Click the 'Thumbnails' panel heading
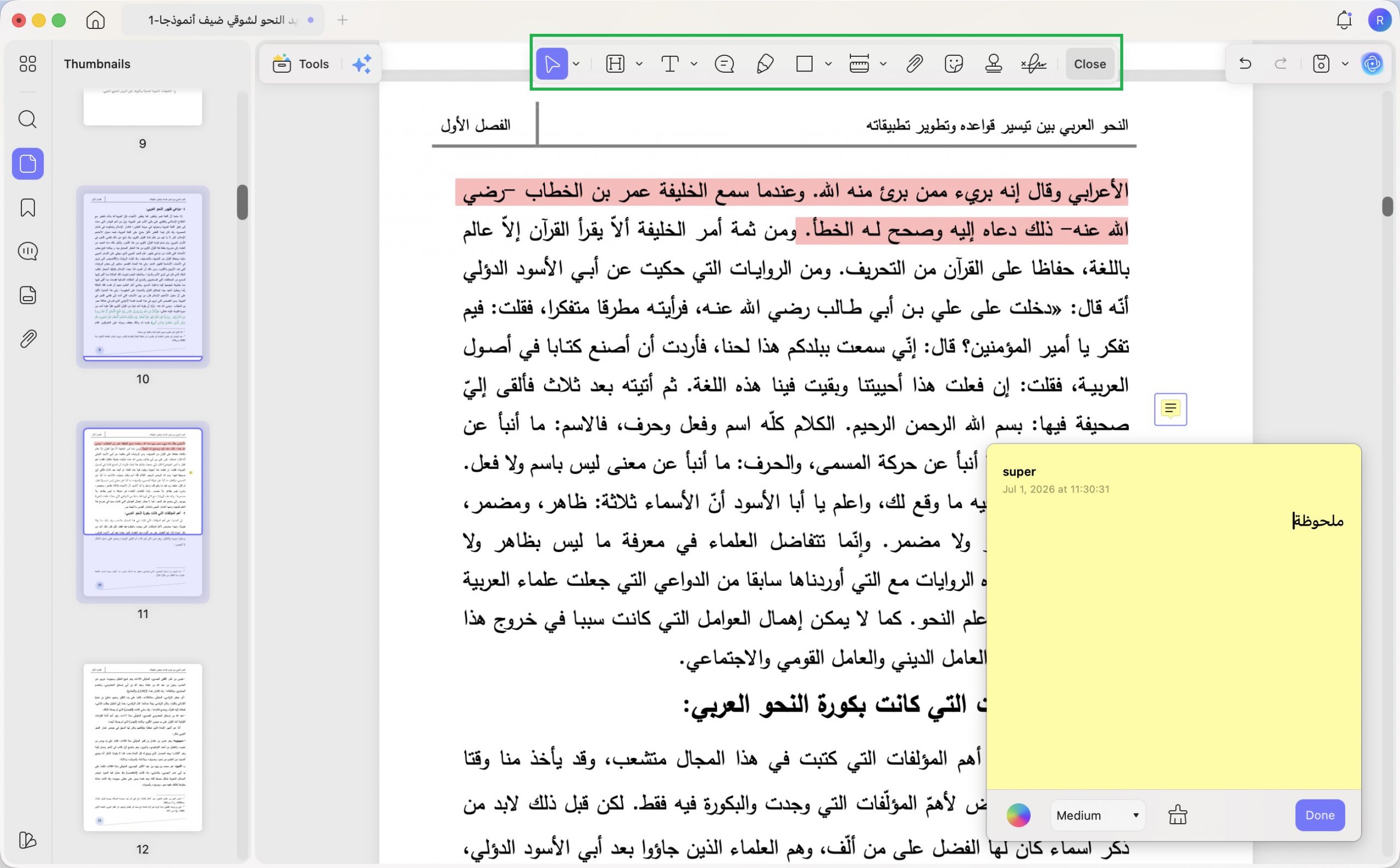Screen dimensions: 1400x868 (x=97, y=64)
